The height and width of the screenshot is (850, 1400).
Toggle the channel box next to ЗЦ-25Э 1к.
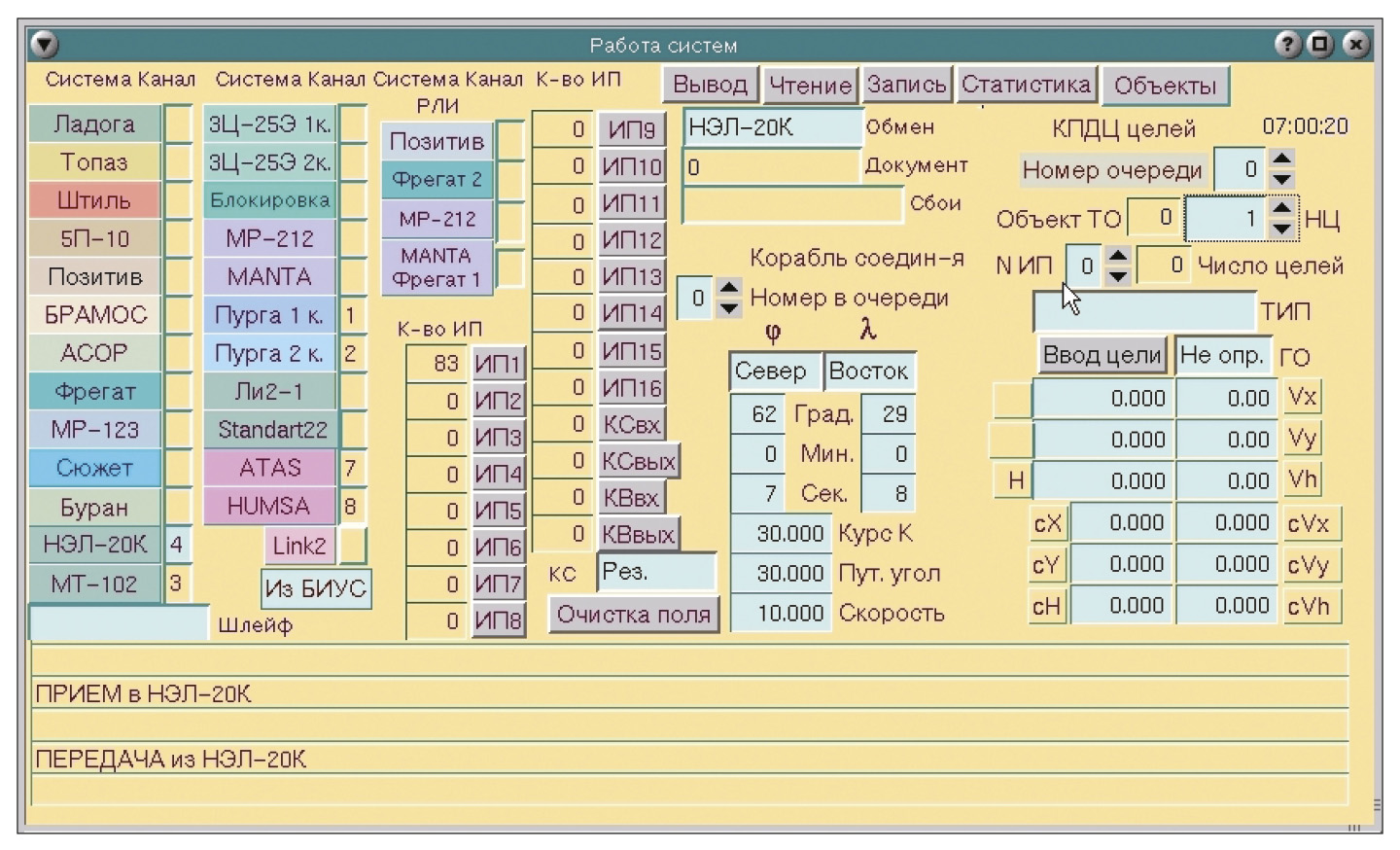click(x=353, y=124)
